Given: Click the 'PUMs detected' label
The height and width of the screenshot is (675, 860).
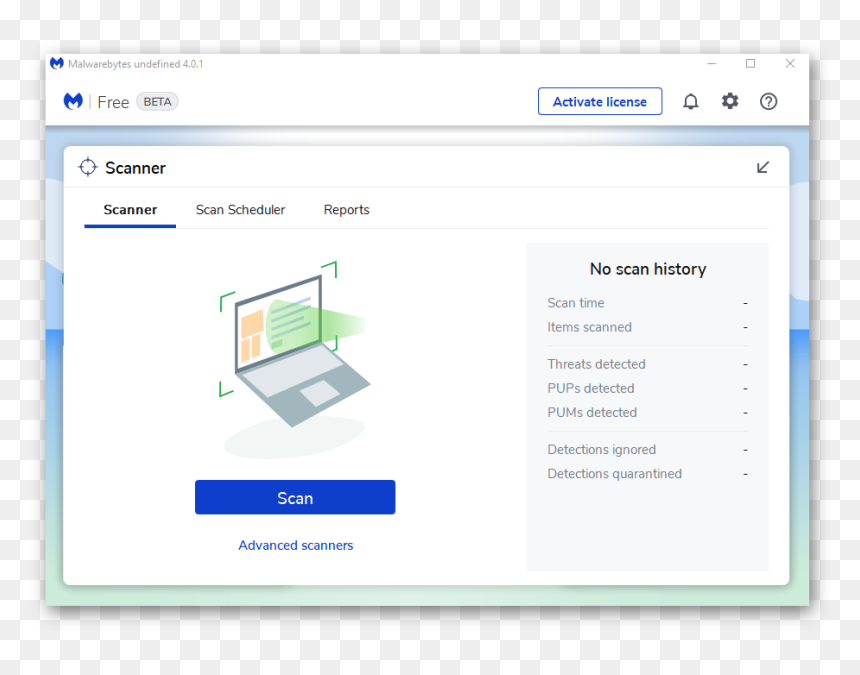Looking at the screenshot, I should point(592,413).
